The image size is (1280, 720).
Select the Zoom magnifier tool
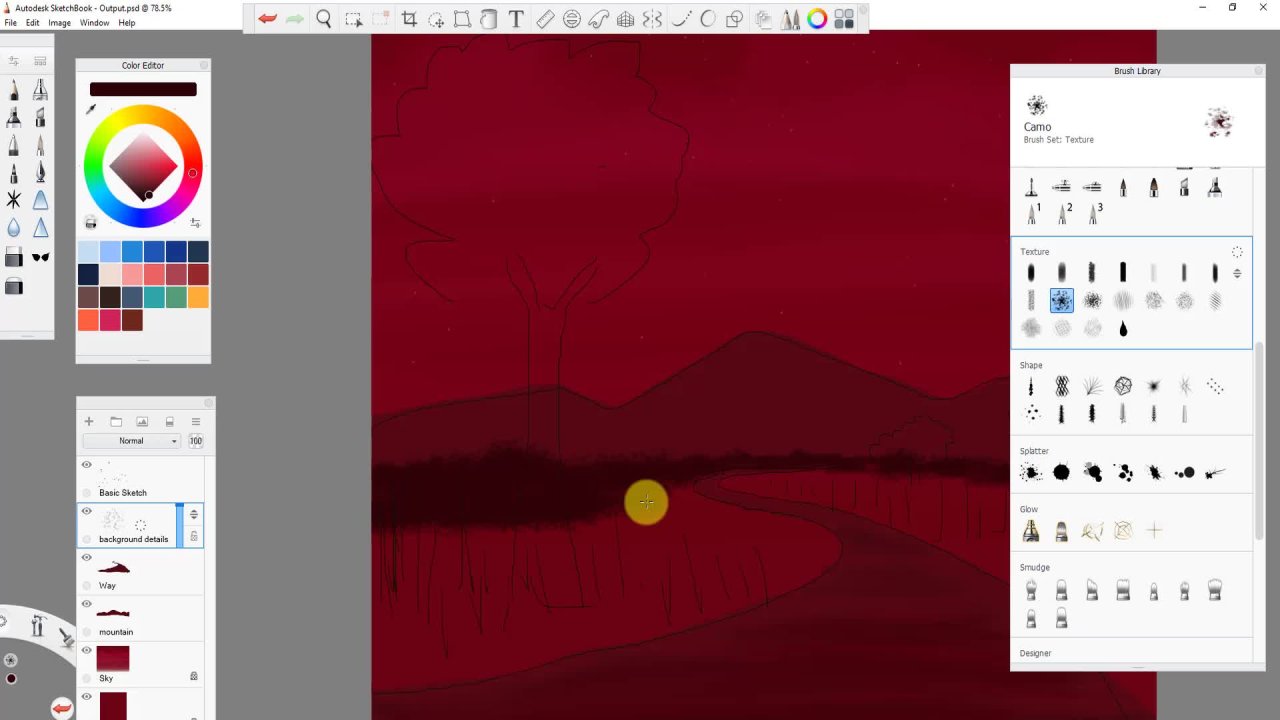point(324,18)
